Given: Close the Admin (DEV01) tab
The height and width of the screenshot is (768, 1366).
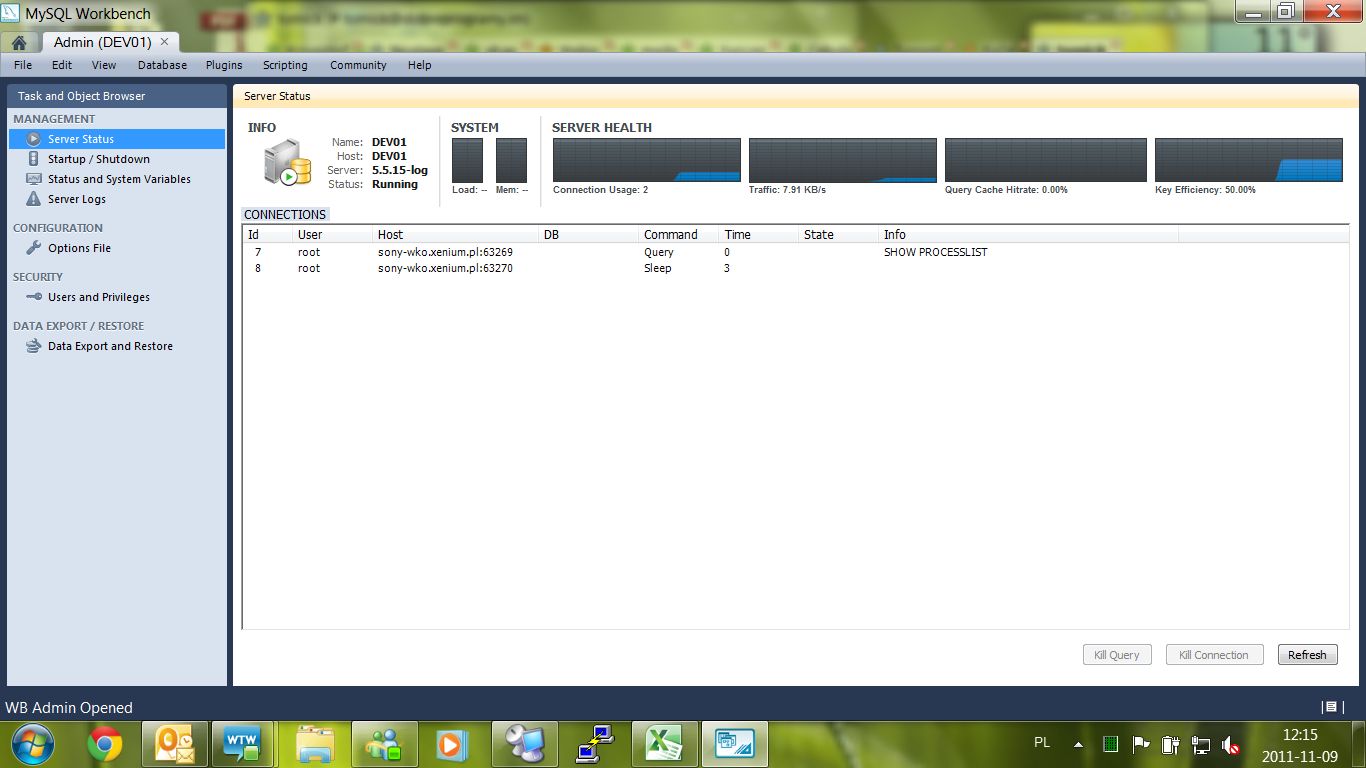Looking at the screenshot, I should pos(165,42).
